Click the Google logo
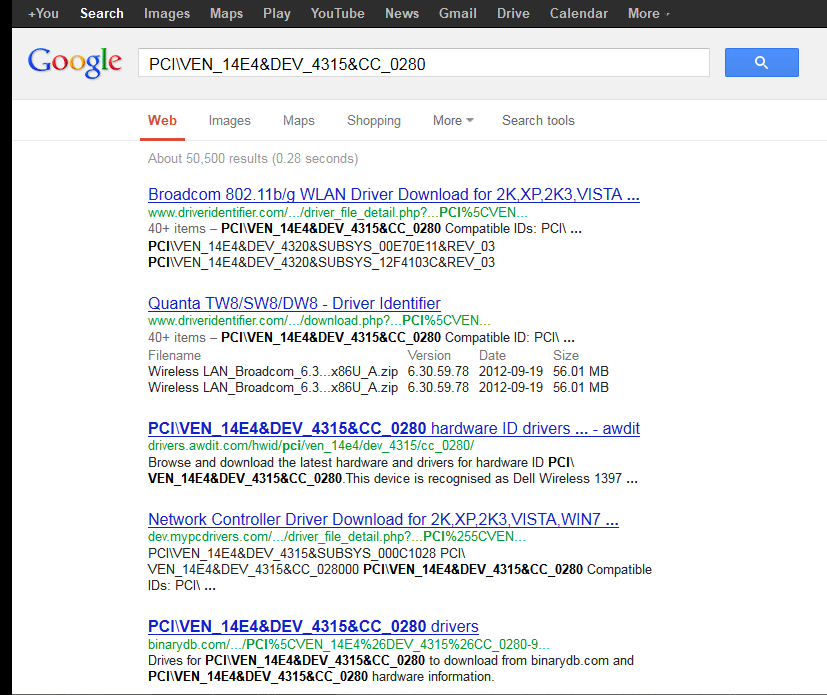Screen dimensions: 827x695 tap(74, 62)
